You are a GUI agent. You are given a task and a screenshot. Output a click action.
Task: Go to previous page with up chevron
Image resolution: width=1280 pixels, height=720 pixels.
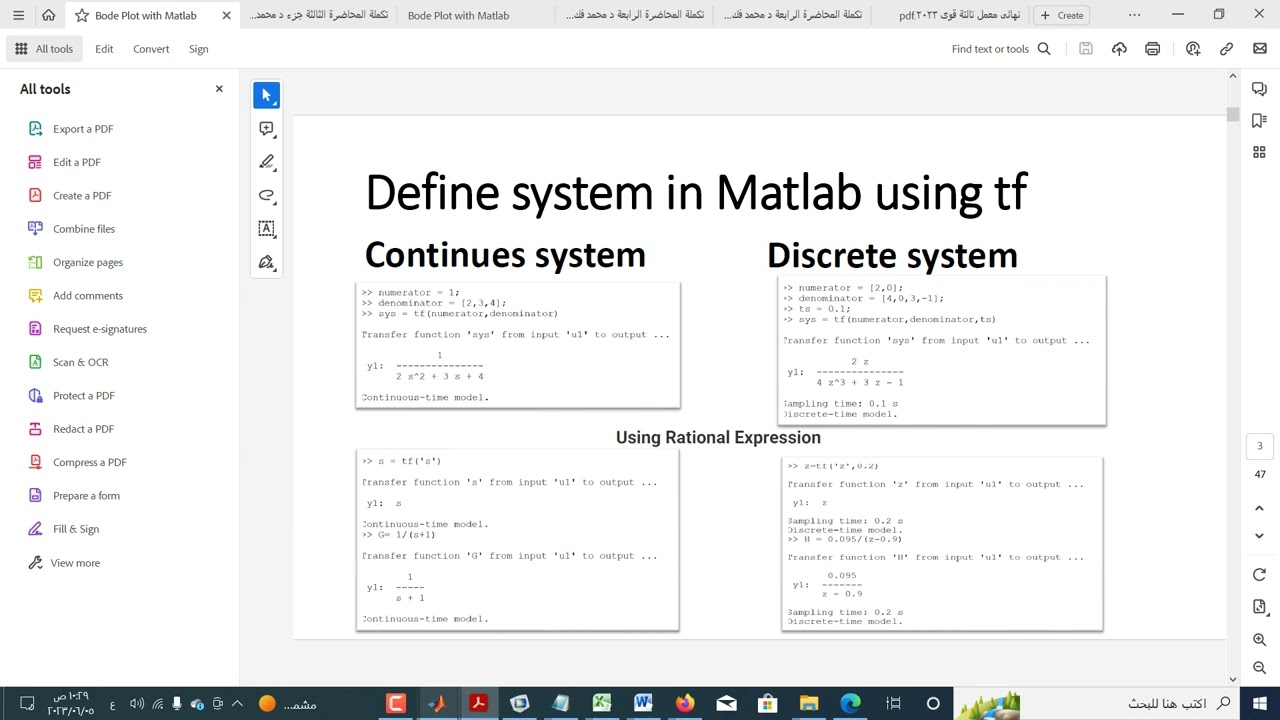tap(1259, 508)
